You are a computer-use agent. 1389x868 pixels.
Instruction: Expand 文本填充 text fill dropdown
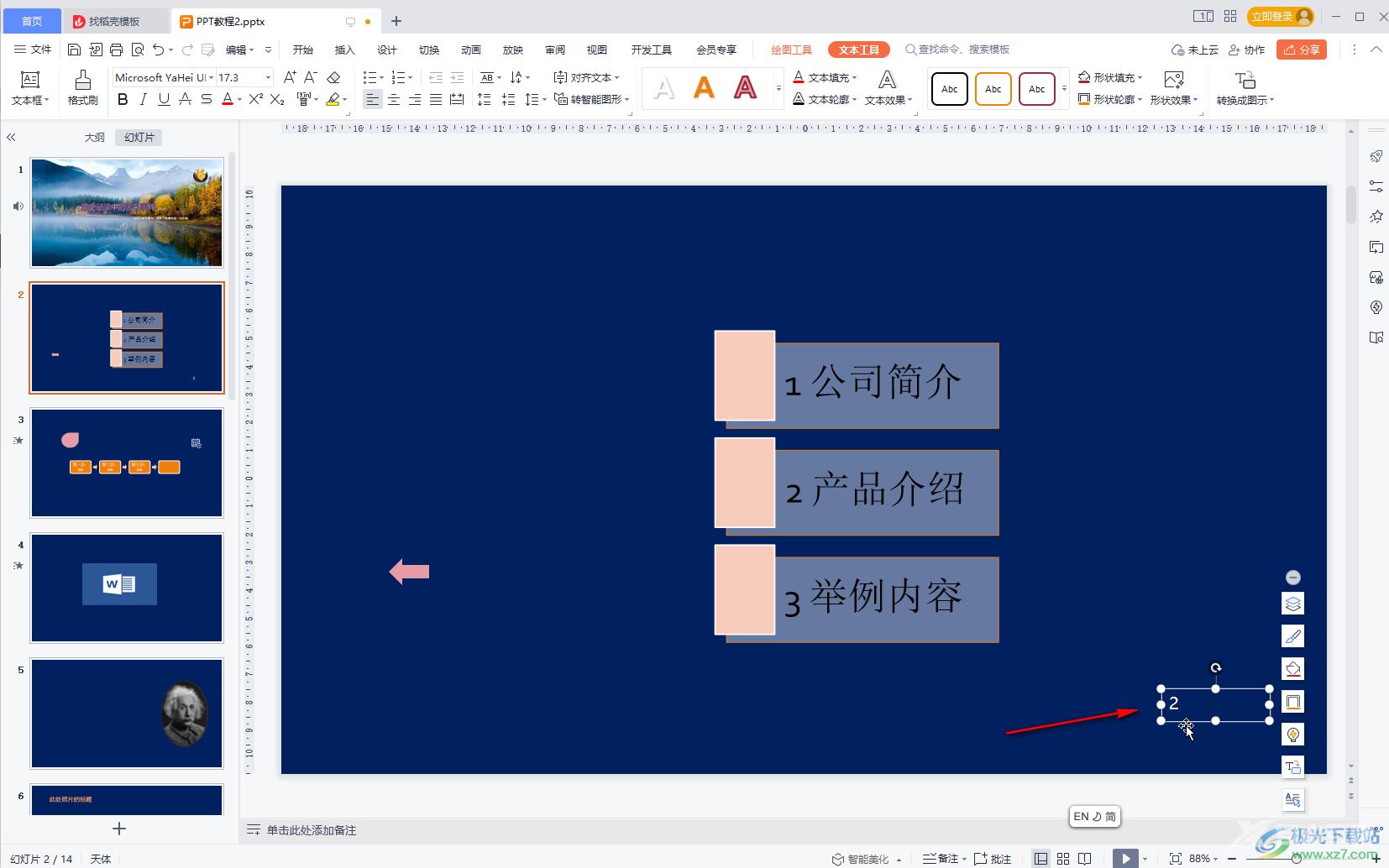coord(855,77)
